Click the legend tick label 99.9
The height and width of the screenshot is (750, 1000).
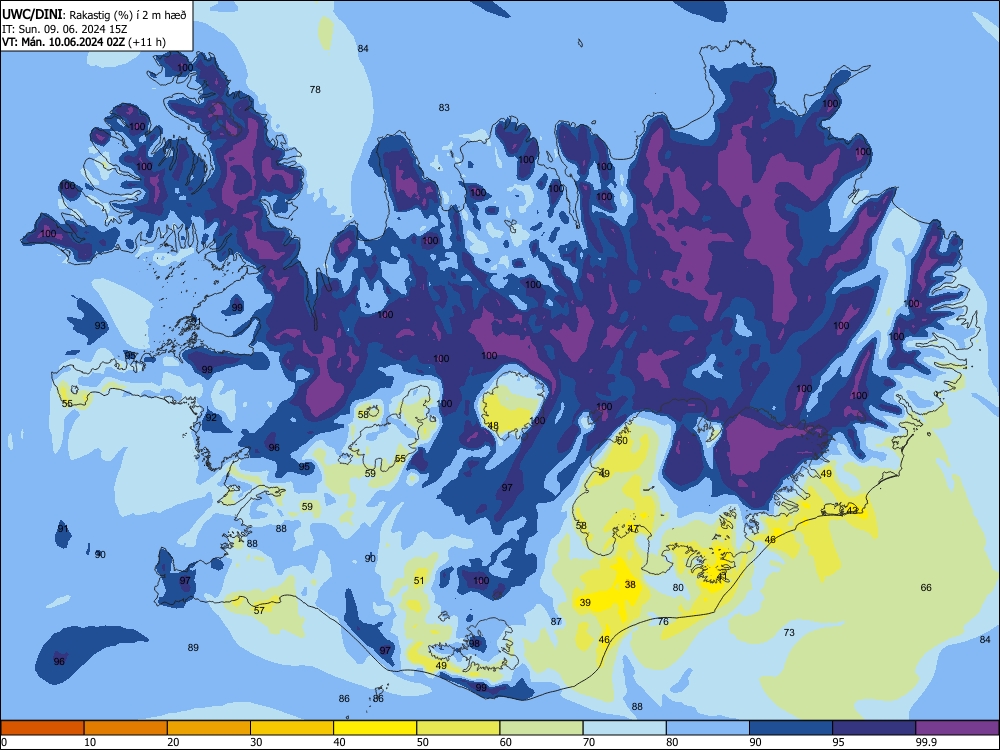(926, 742)
